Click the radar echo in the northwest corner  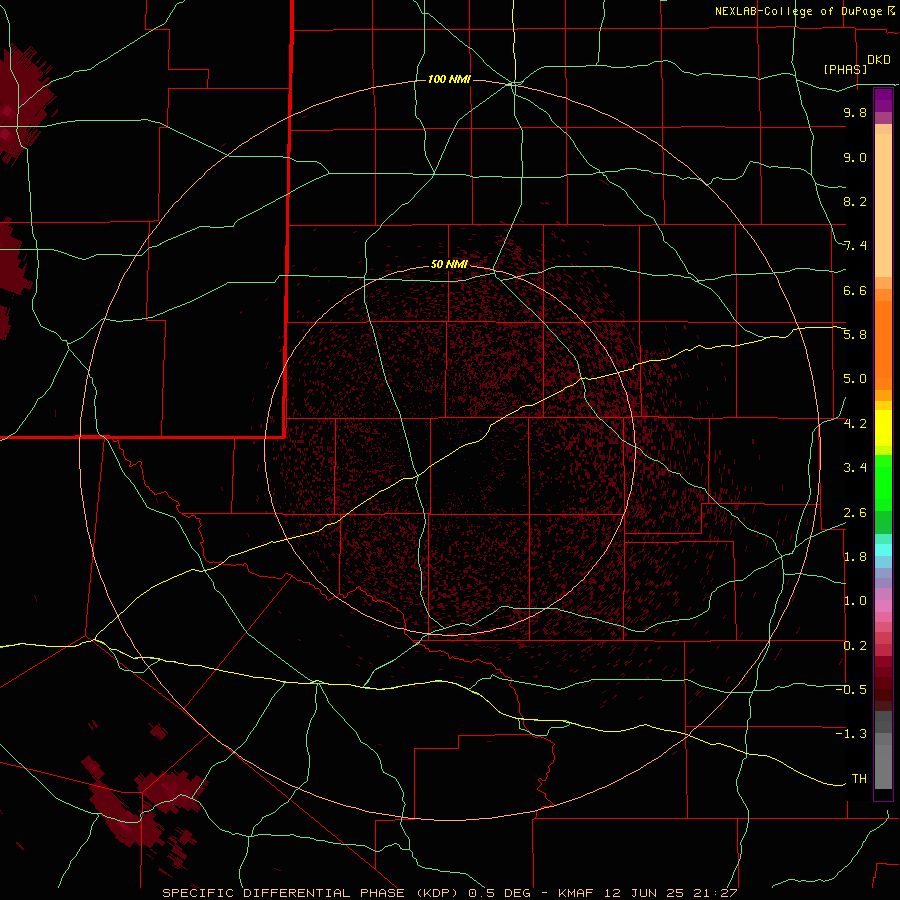pyautogui.click(x=23, y=103)
